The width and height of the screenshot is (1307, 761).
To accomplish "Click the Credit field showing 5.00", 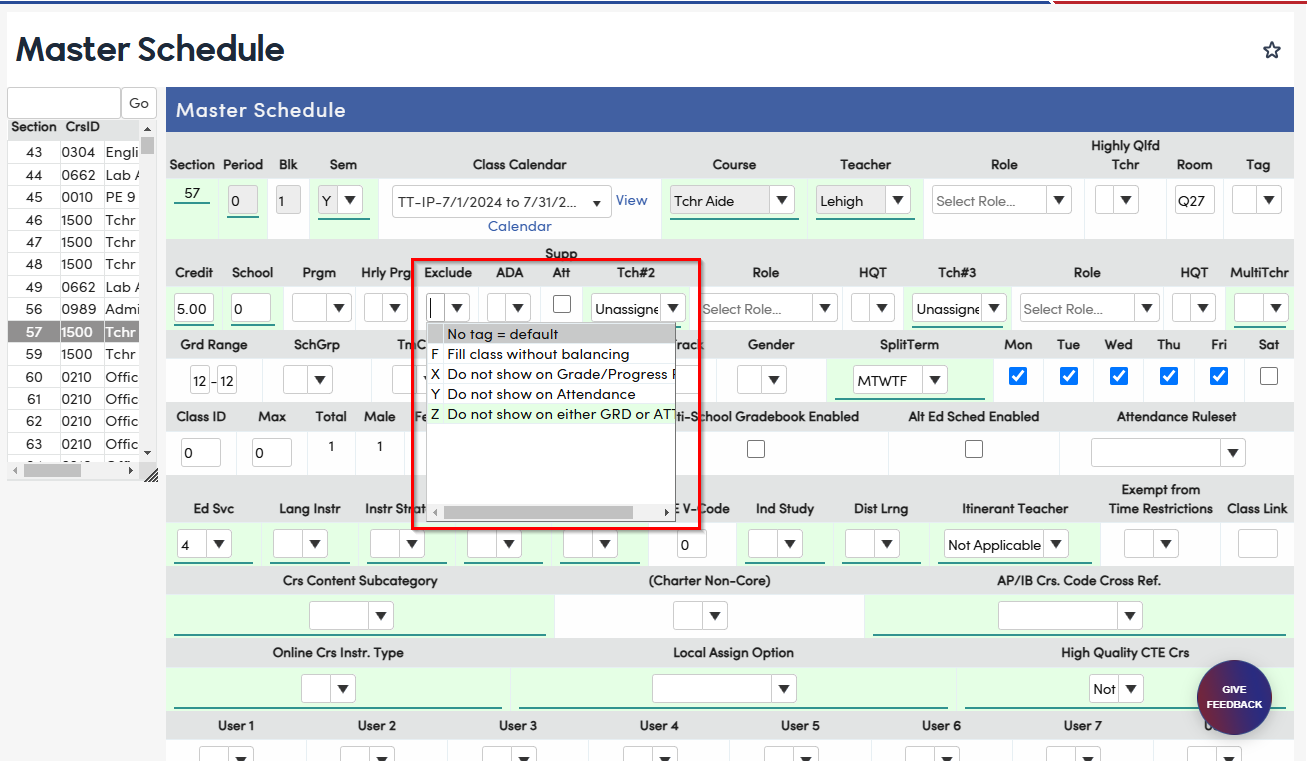I will 193,309.
